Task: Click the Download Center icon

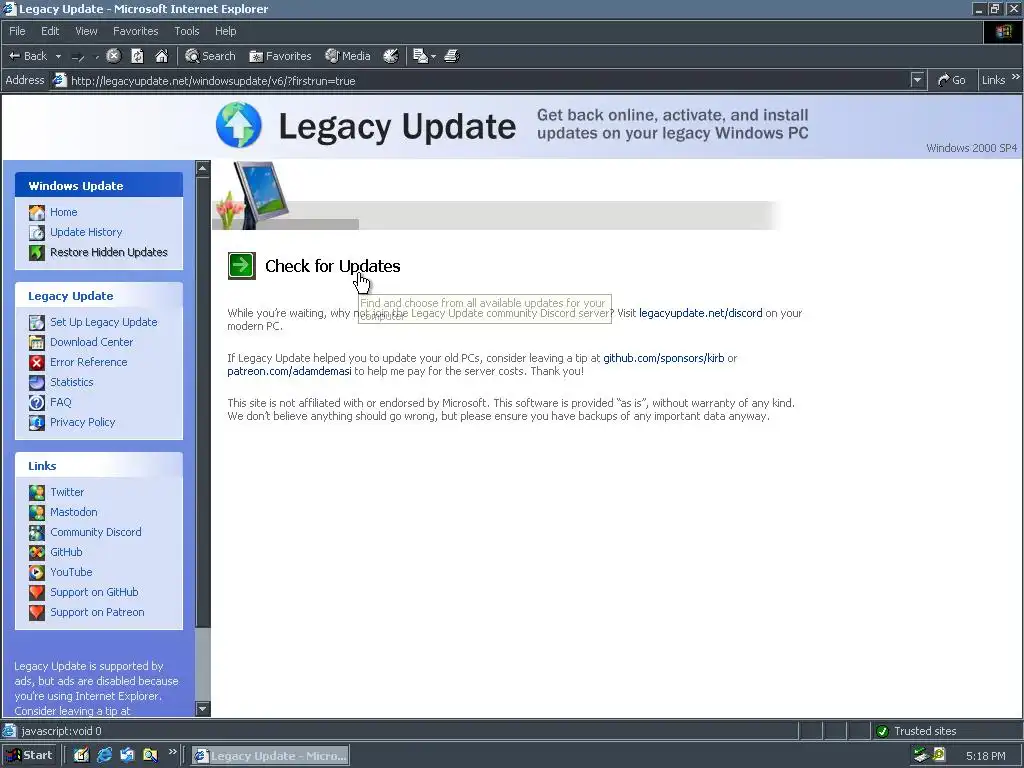Action: [37, 342]
